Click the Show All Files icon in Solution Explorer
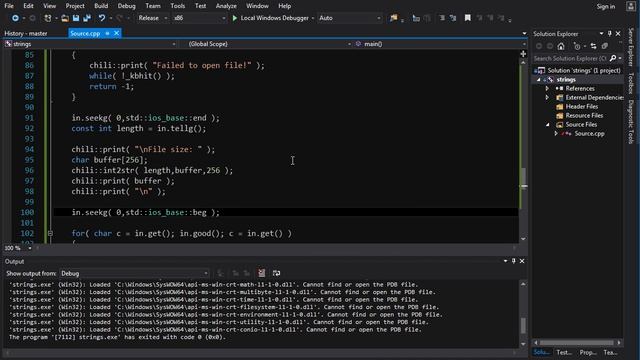 605,46
